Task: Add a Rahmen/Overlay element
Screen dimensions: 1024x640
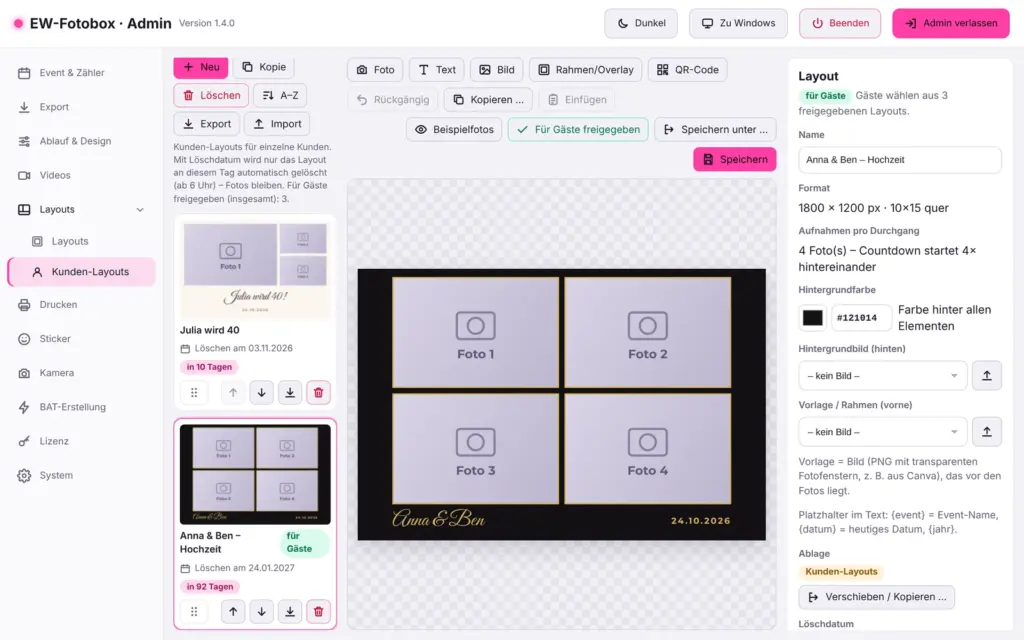Action: [x=586, y=70]
